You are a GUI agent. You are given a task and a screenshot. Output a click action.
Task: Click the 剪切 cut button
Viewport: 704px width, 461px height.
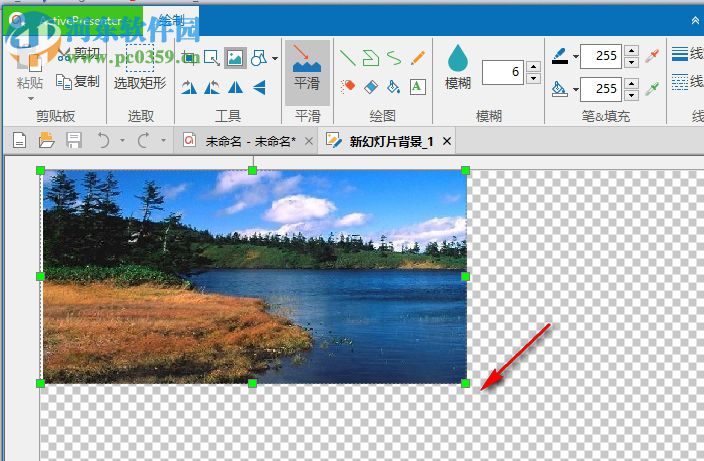click(x=79, y=54)
